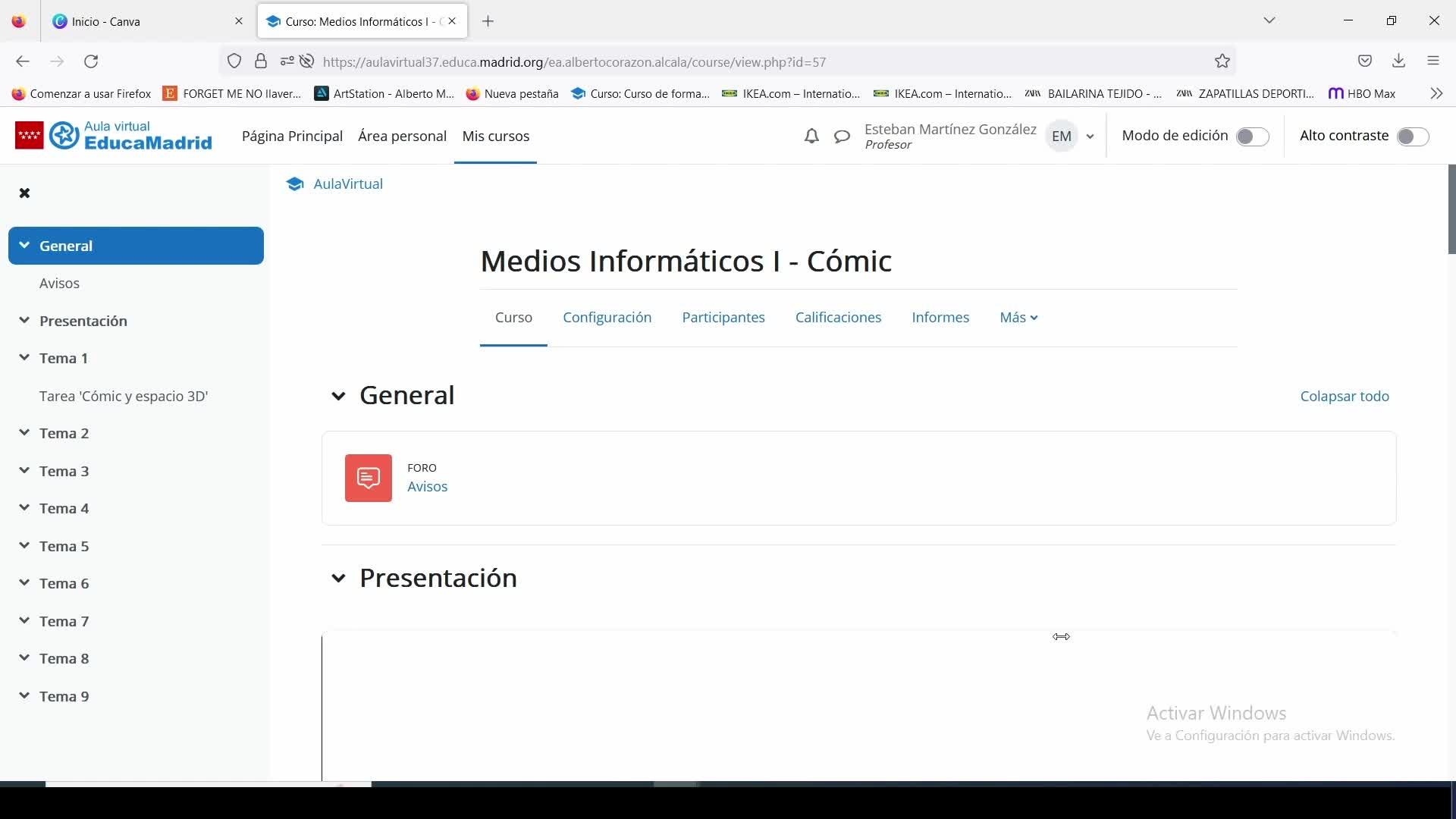This screenshot has height=819, width=1456.
Task: Open the Firefox downloads icon
Action: click(x=1399, y=61)
